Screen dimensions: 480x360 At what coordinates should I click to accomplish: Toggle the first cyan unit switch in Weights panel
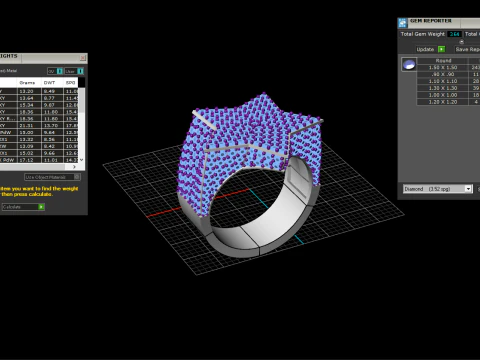tap(60, 71)
